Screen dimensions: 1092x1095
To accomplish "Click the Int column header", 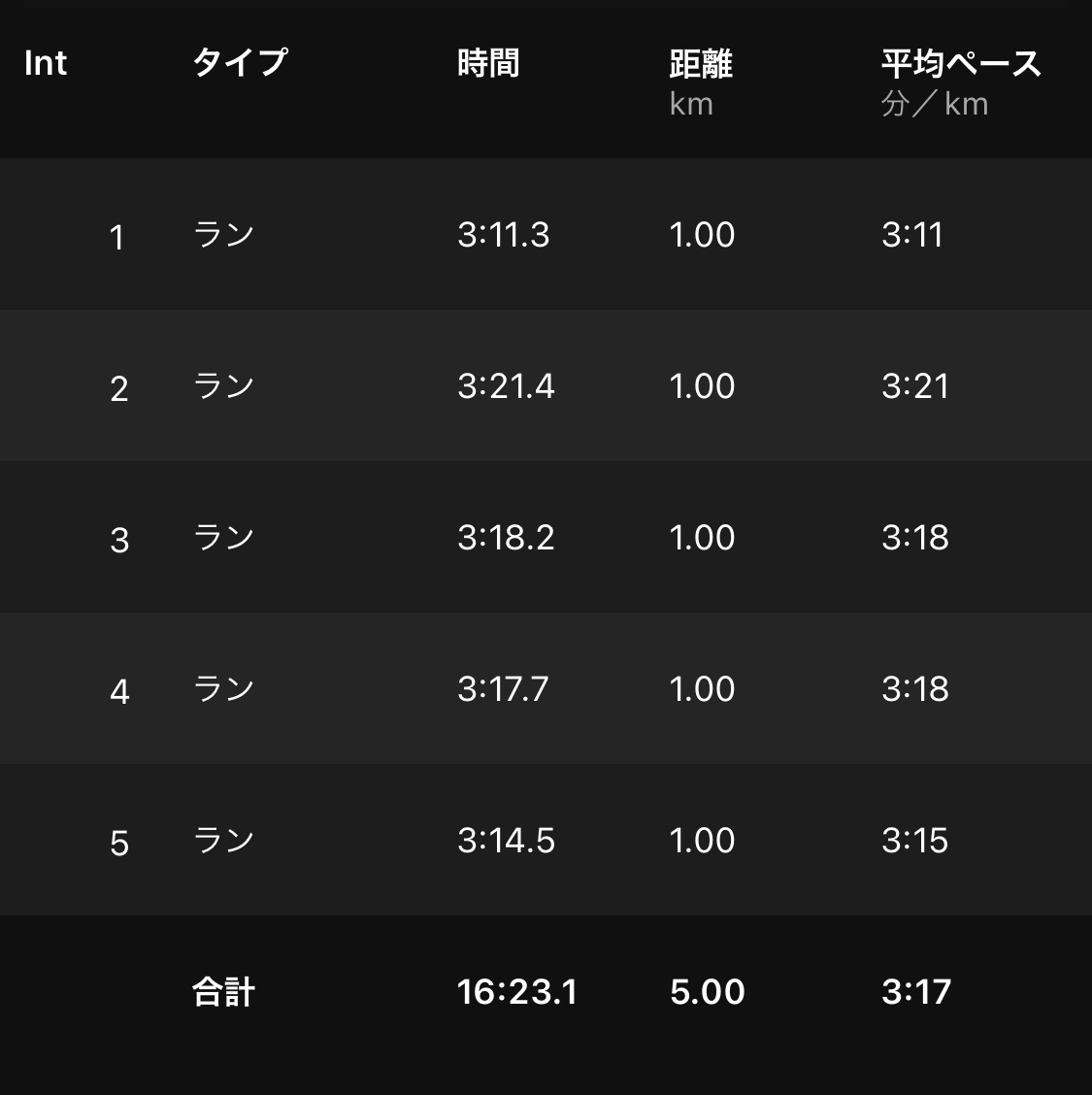I will 46,63.
